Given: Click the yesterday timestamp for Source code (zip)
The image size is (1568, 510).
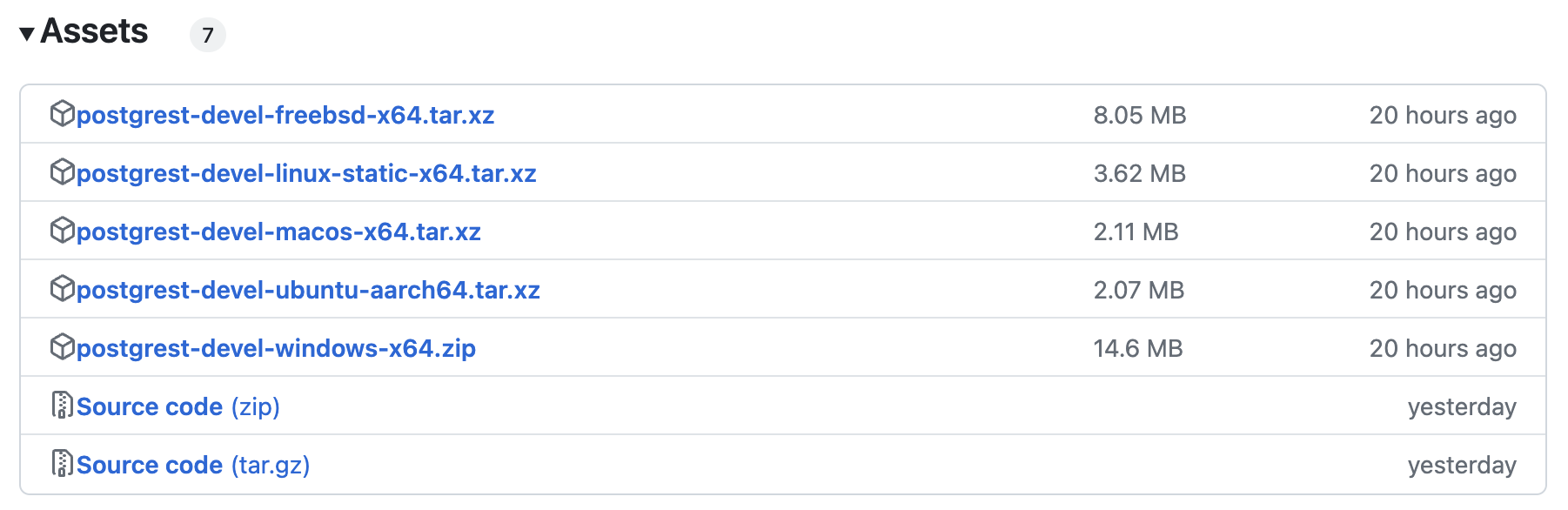Looking at the screenshot, I should pos(1462,406).
